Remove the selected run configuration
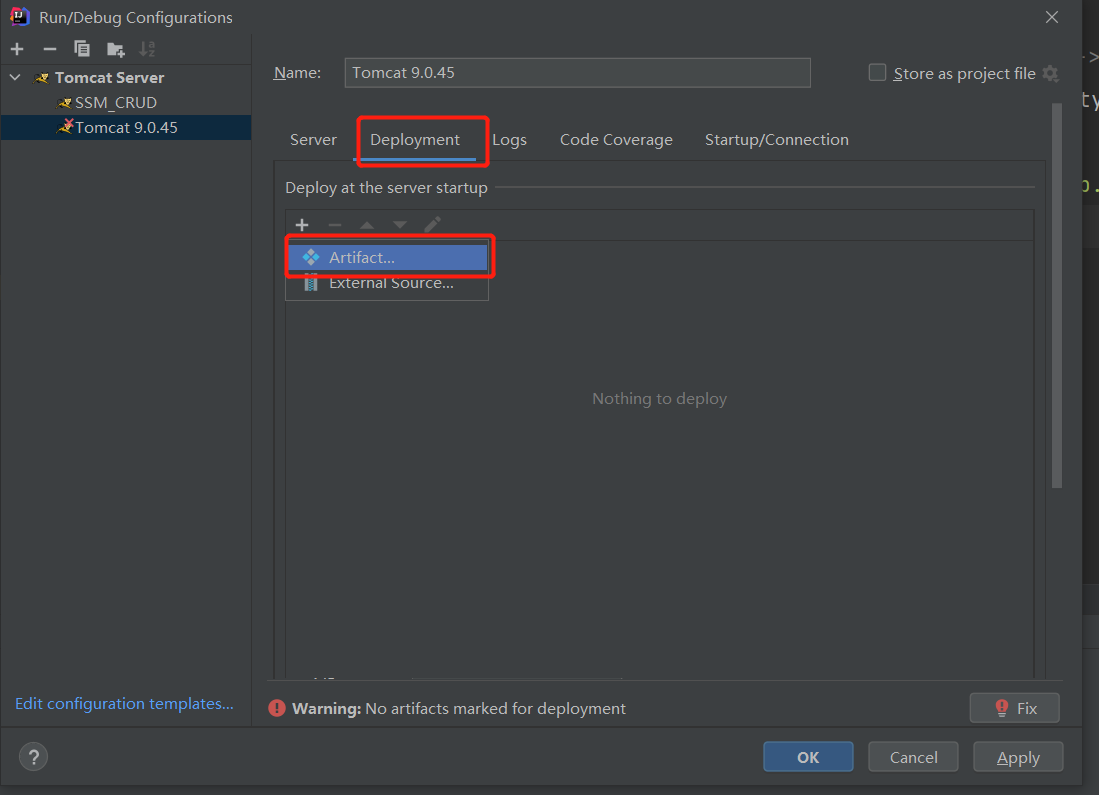 coord(50,49)
